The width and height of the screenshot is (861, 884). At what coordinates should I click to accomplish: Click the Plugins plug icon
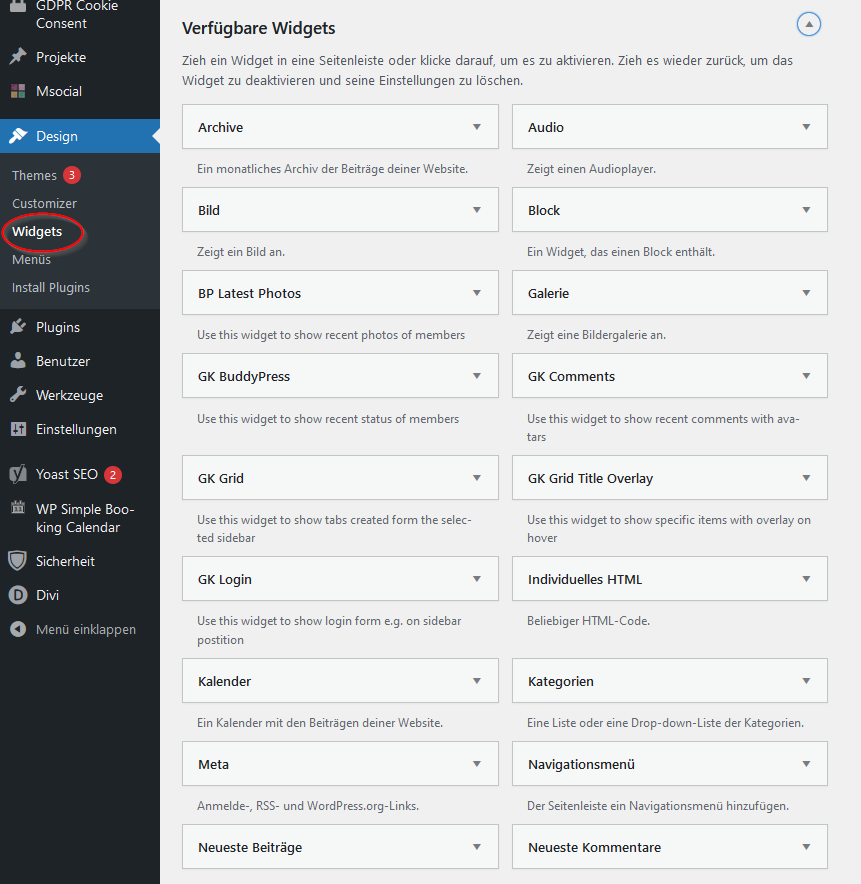tap(18, 327)
